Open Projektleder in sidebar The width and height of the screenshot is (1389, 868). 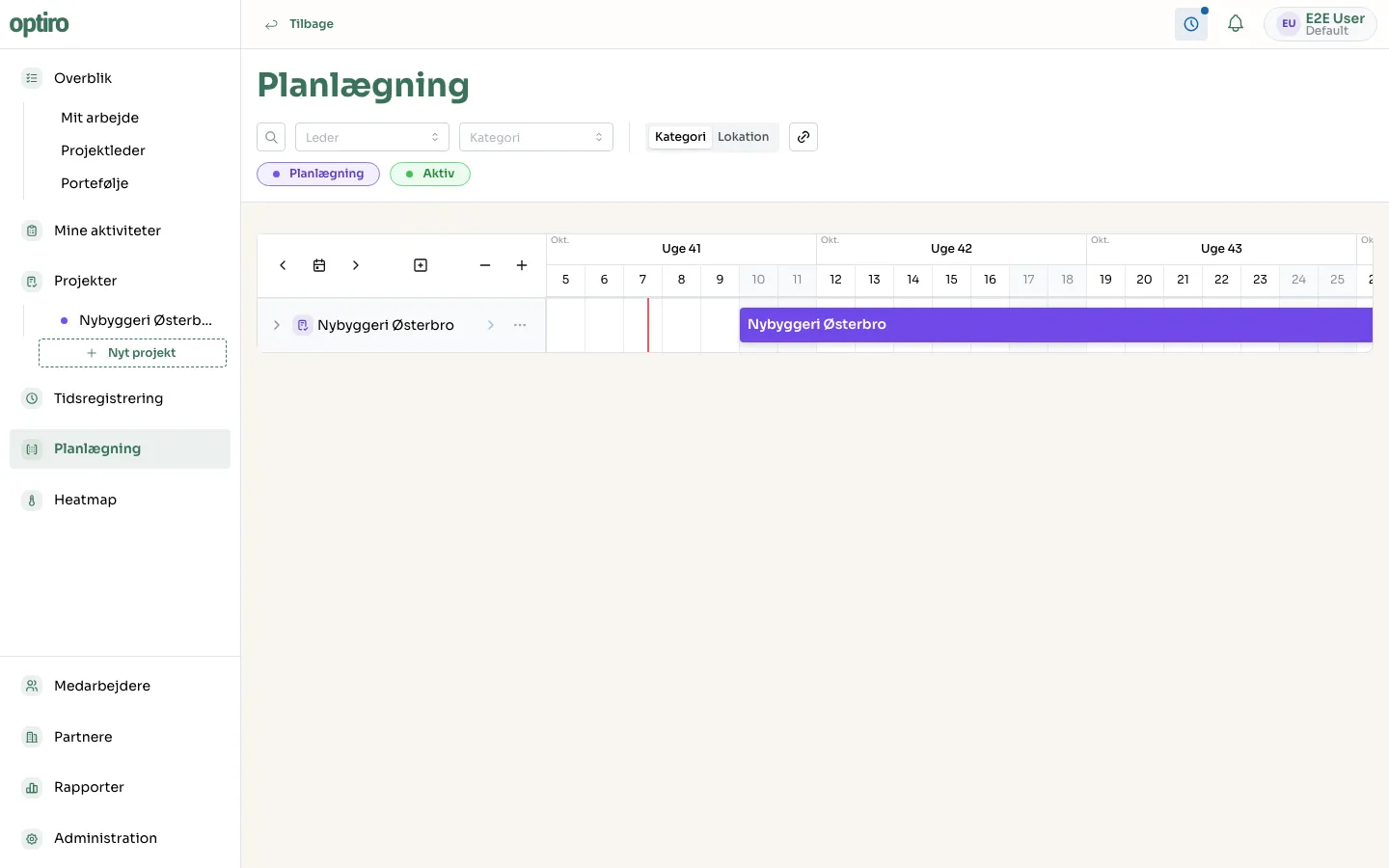pos(103,150)
